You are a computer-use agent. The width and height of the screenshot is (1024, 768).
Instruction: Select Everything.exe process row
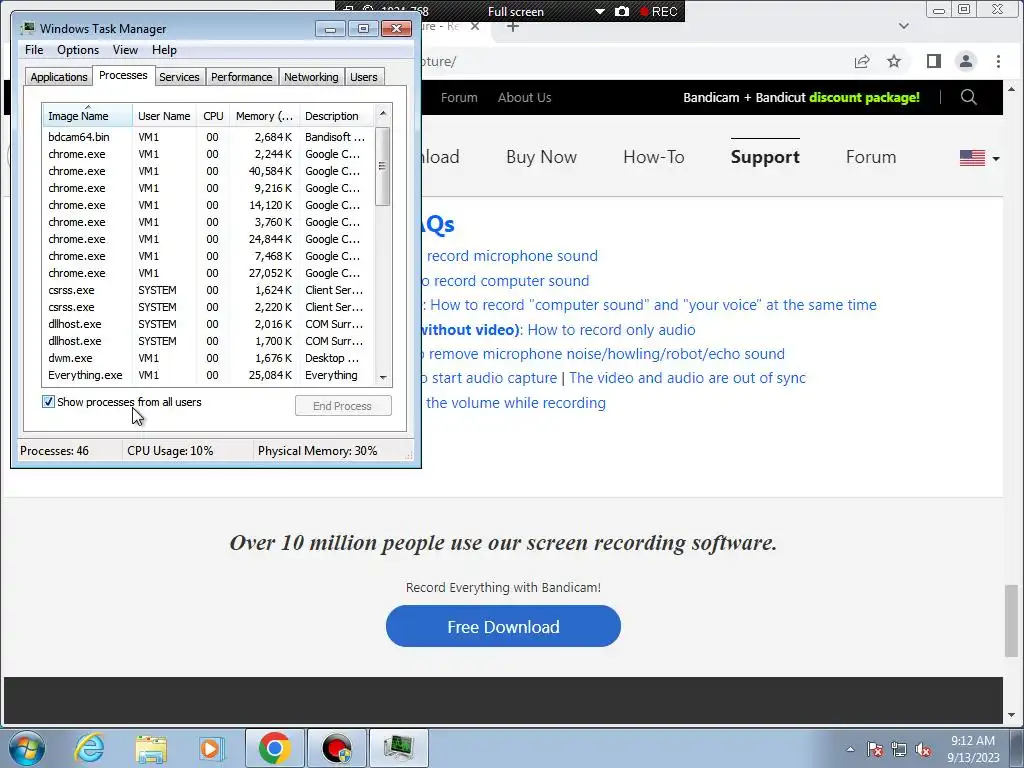pyautogui.click(x=209, y=375)
